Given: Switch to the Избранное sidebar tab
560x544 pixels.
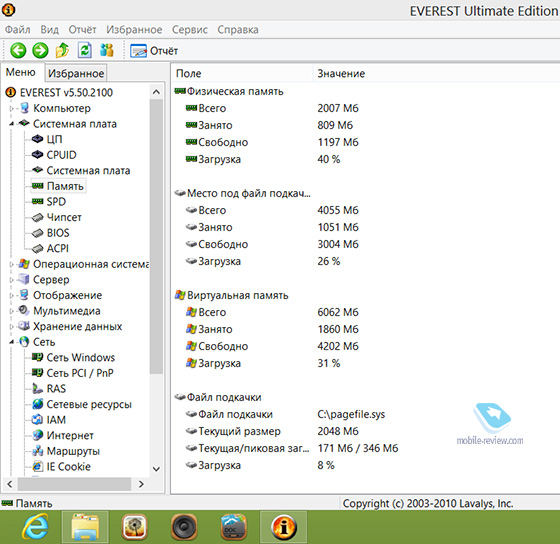Looking at the screenshot, I should [x=76, y=73].
